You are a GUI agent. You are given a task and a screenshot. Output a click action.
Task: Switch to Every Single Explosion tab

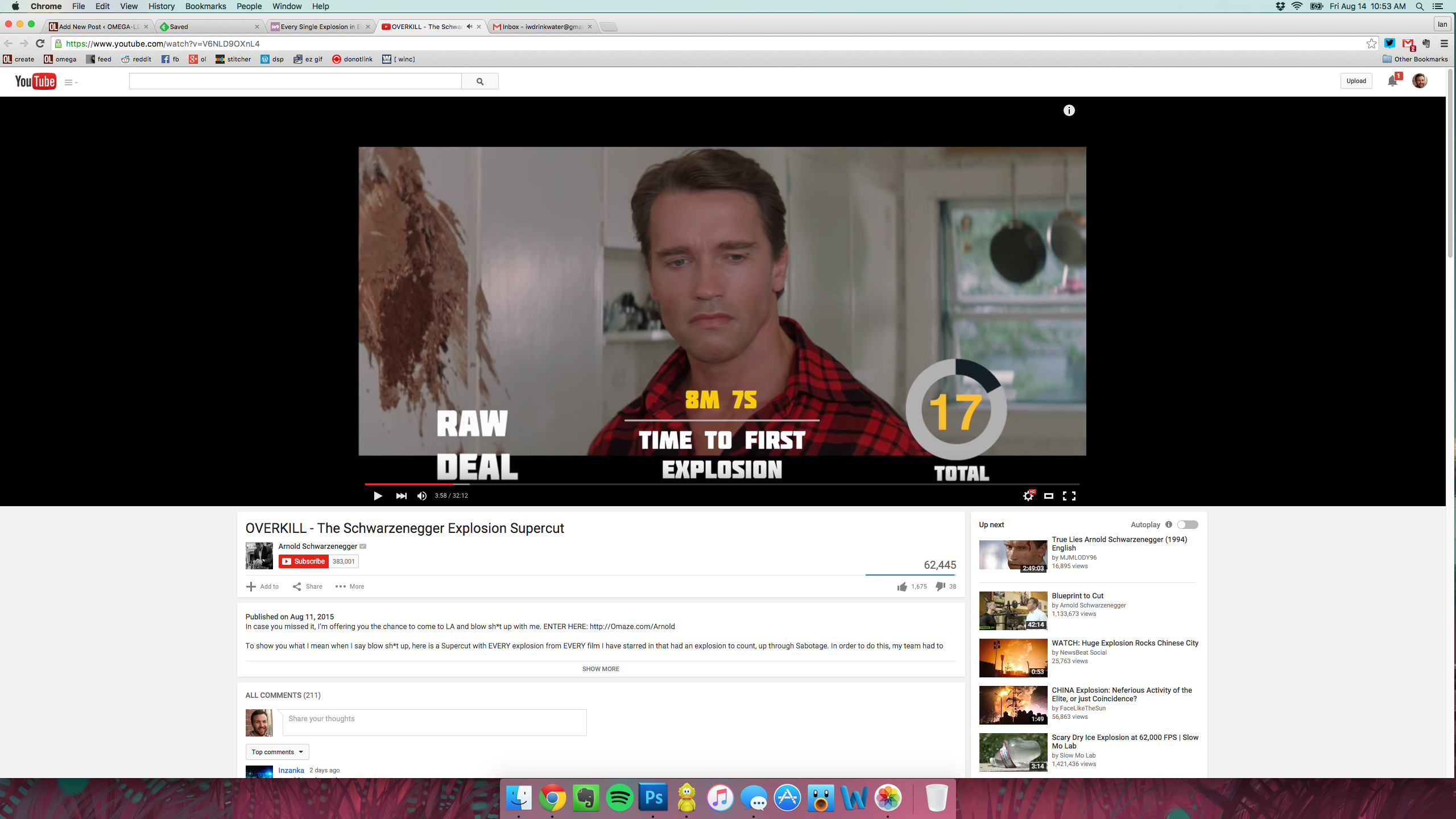(320, 27)
